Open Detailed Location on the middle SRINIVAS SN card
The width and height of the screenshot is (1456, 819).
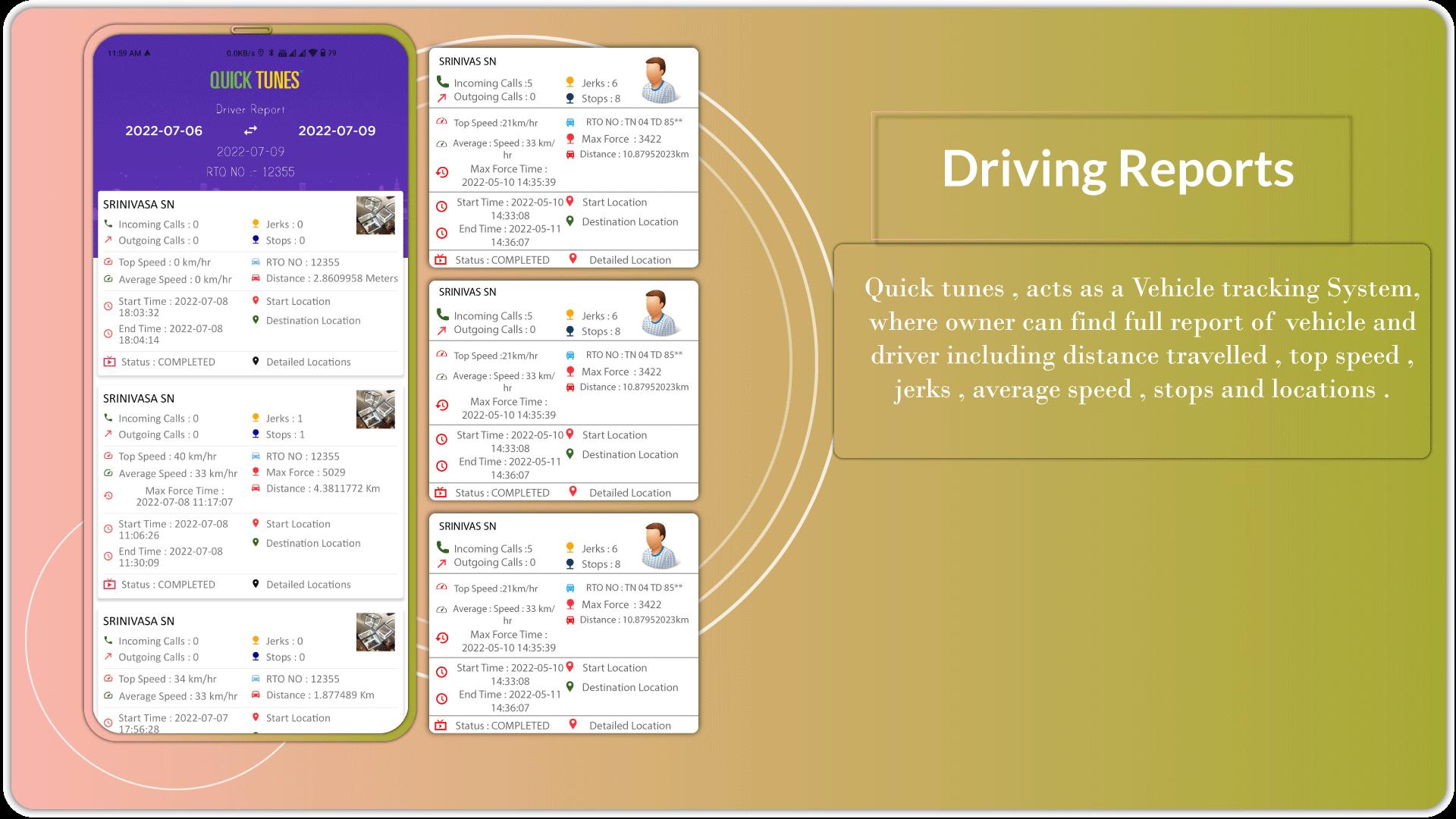[x=630, y=493]
